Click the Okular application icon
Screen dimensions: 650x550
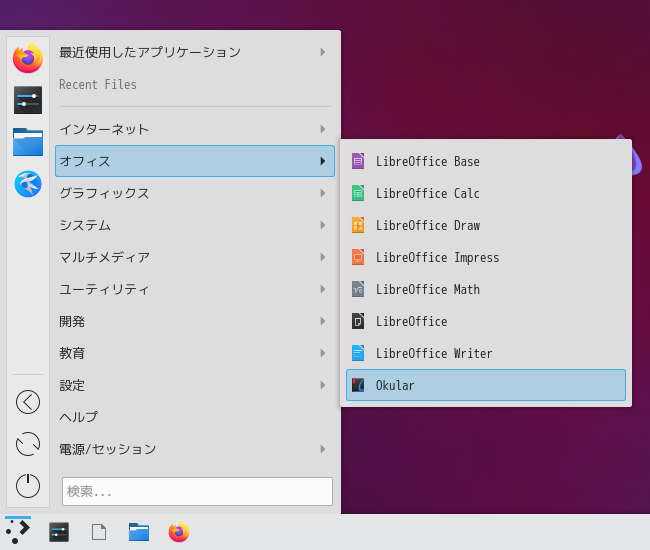358,385
